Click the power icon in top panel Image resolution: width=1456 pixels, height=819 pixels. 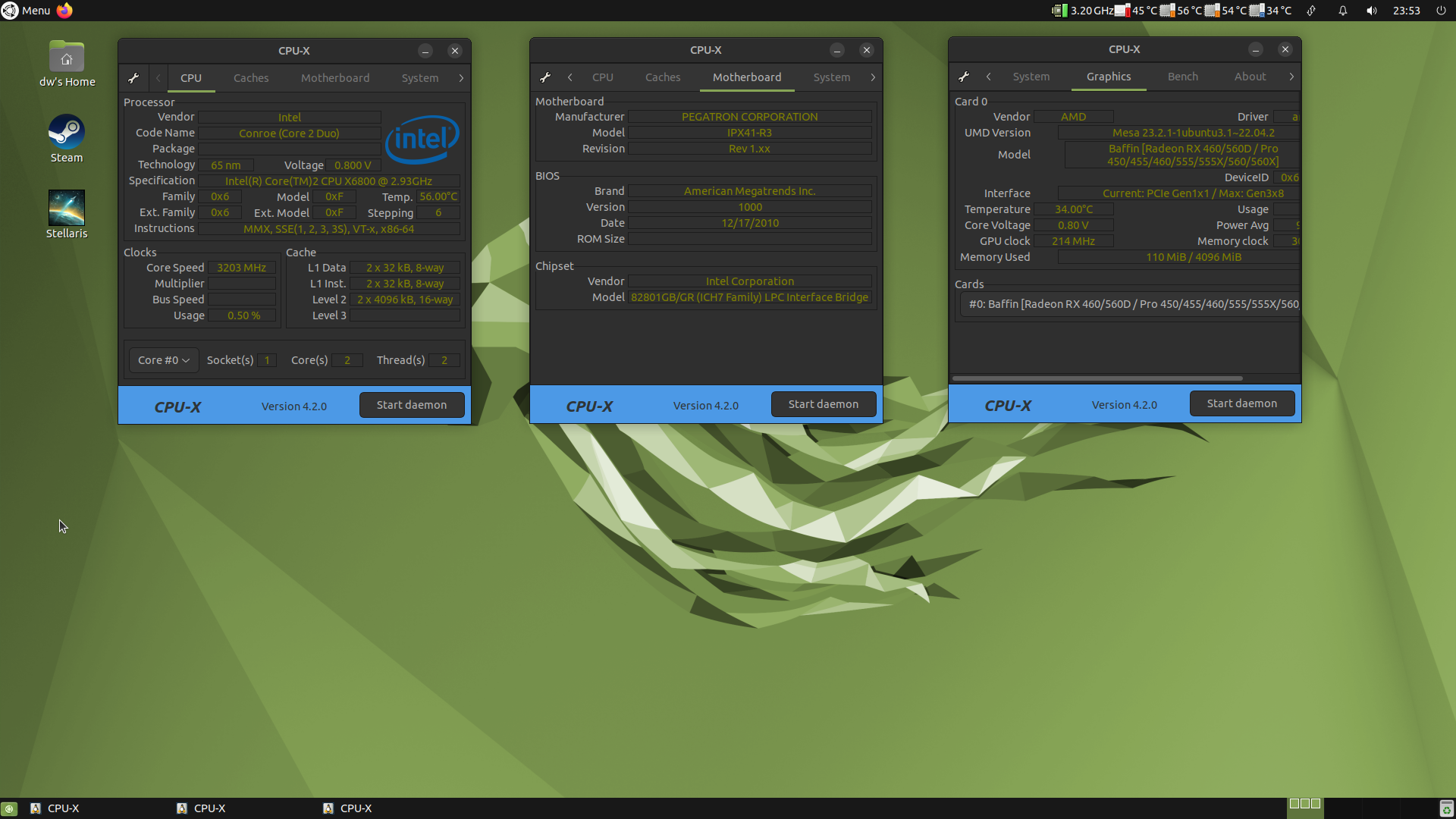point(1441,11)
